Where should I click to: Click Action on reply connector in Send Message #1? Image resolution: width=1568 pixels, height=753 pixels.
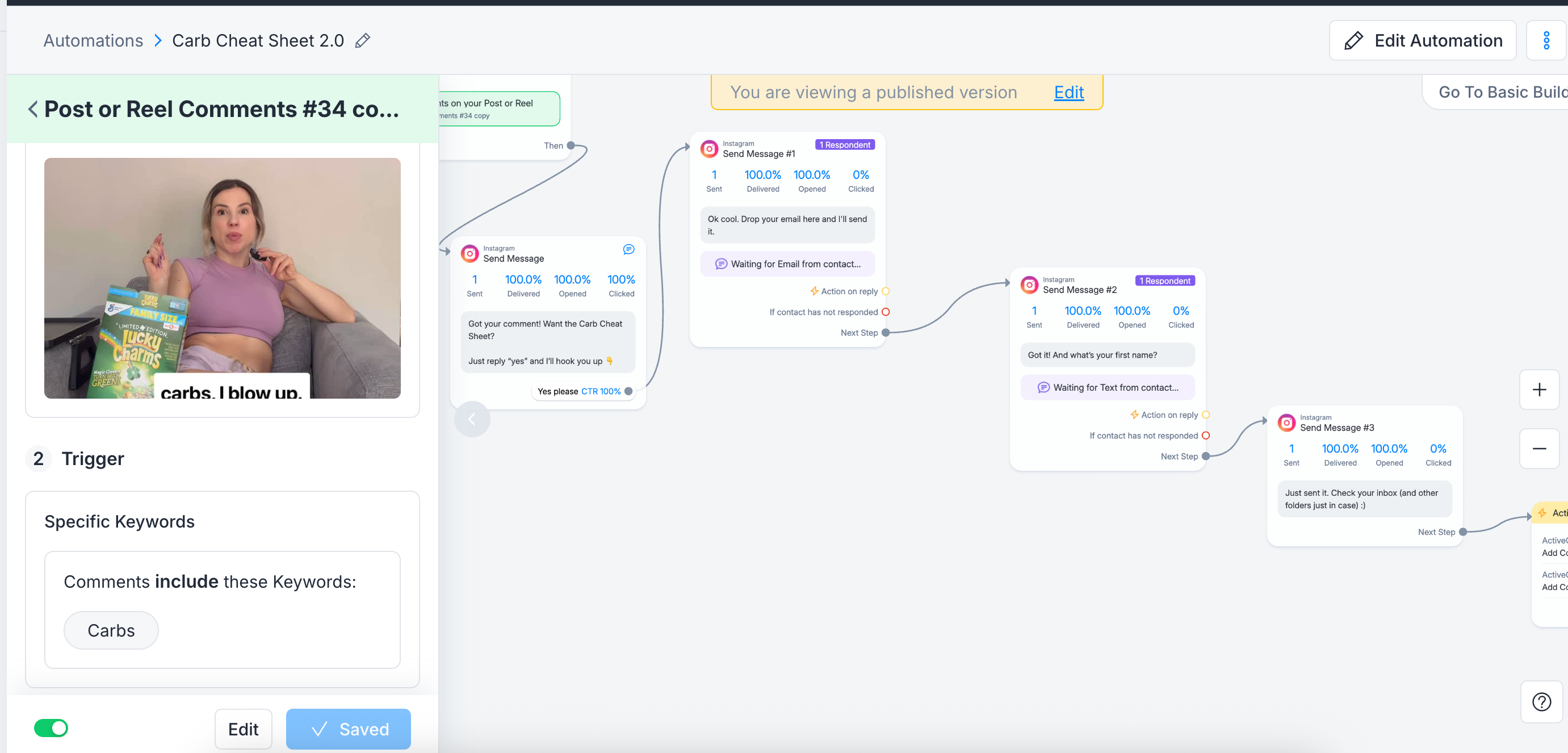click(886, 291)
